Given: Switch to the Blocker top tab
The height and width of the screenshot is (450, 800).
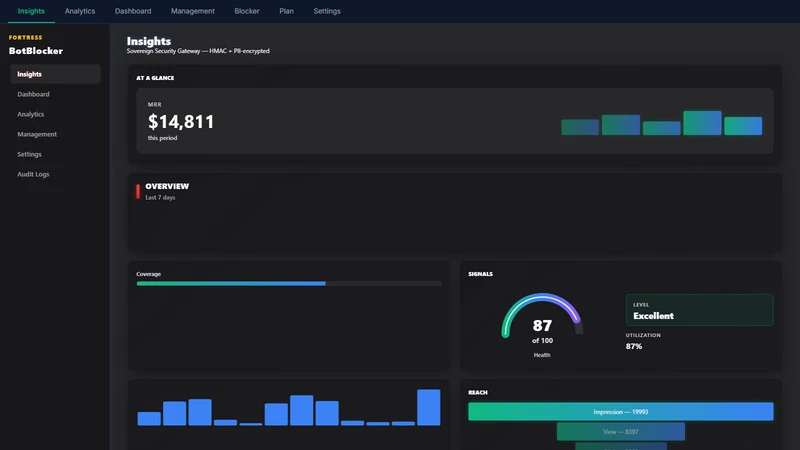Looking at the screenshot, I should click(x=247, y=11).
